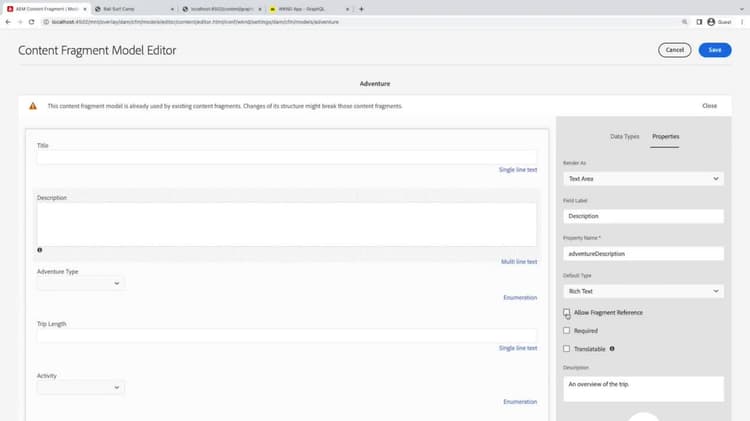Viewport: 750px width, 421px height.
Task: Click 'Single line text' label under Trip Length
Action: [518, 348]
